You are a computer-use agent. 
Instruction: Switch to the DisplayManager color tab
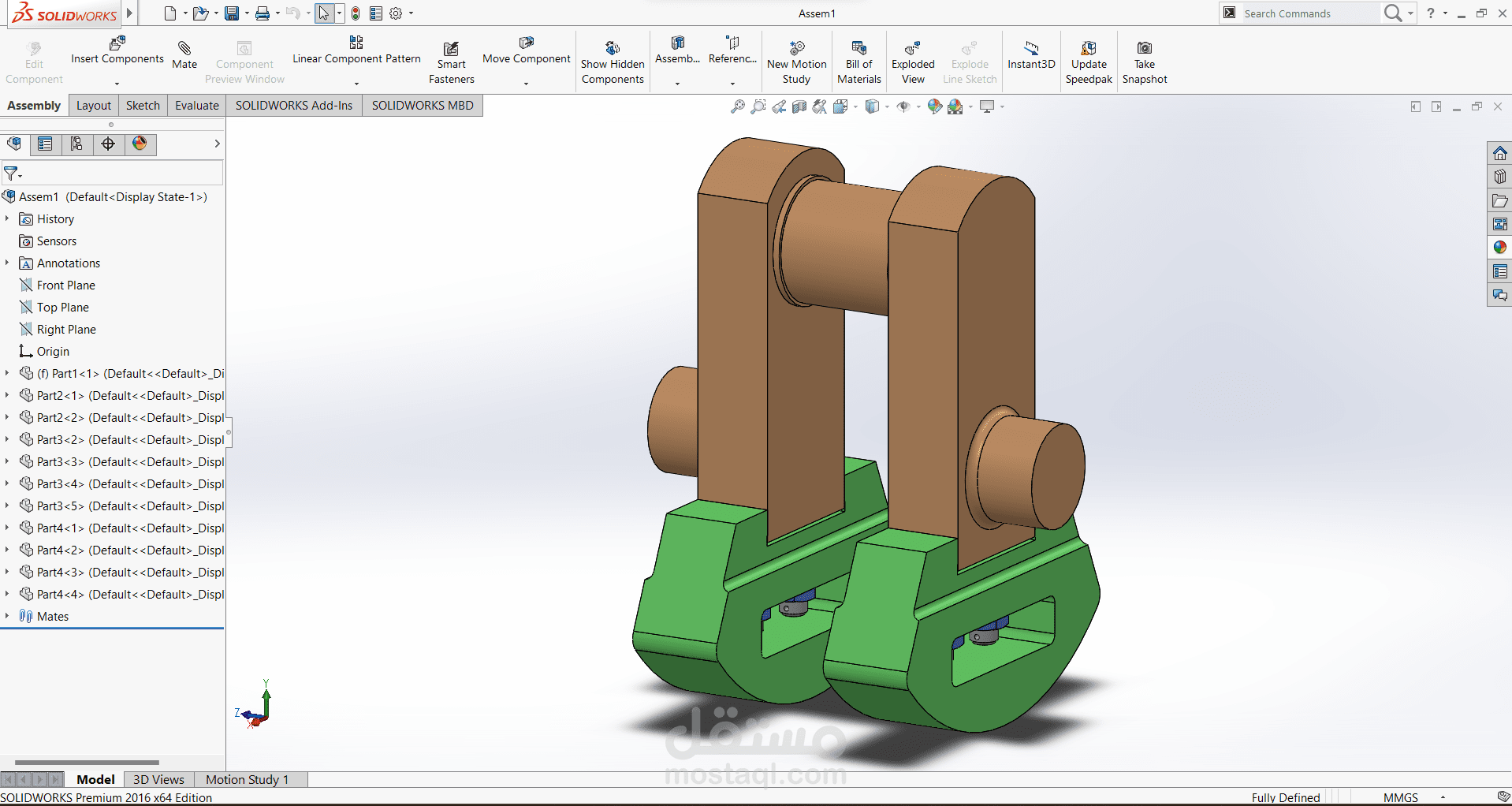pyautogui.click(x=140, y=144)
